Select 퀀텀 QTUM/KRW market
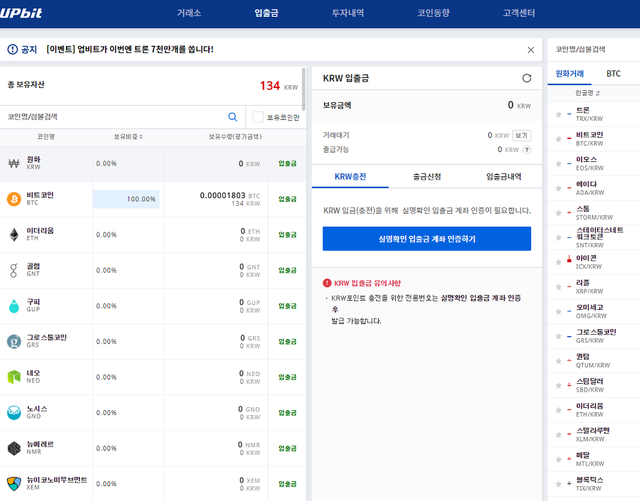Viewport: 640px width, 501px height. coord(593,361)
